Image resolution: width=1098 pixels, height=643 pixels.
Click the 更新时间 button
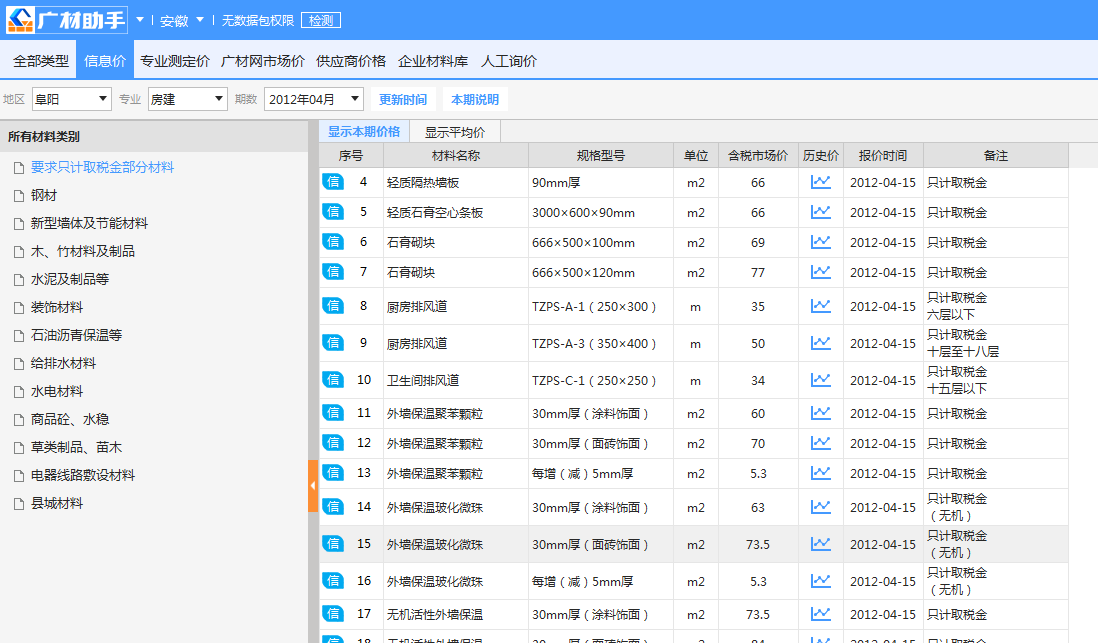point(403,99)
